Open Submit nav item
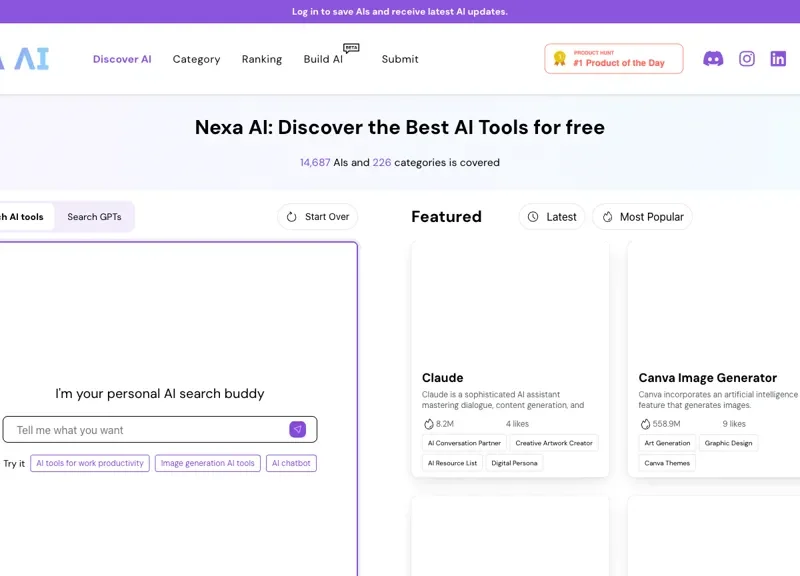 (400, 59)
